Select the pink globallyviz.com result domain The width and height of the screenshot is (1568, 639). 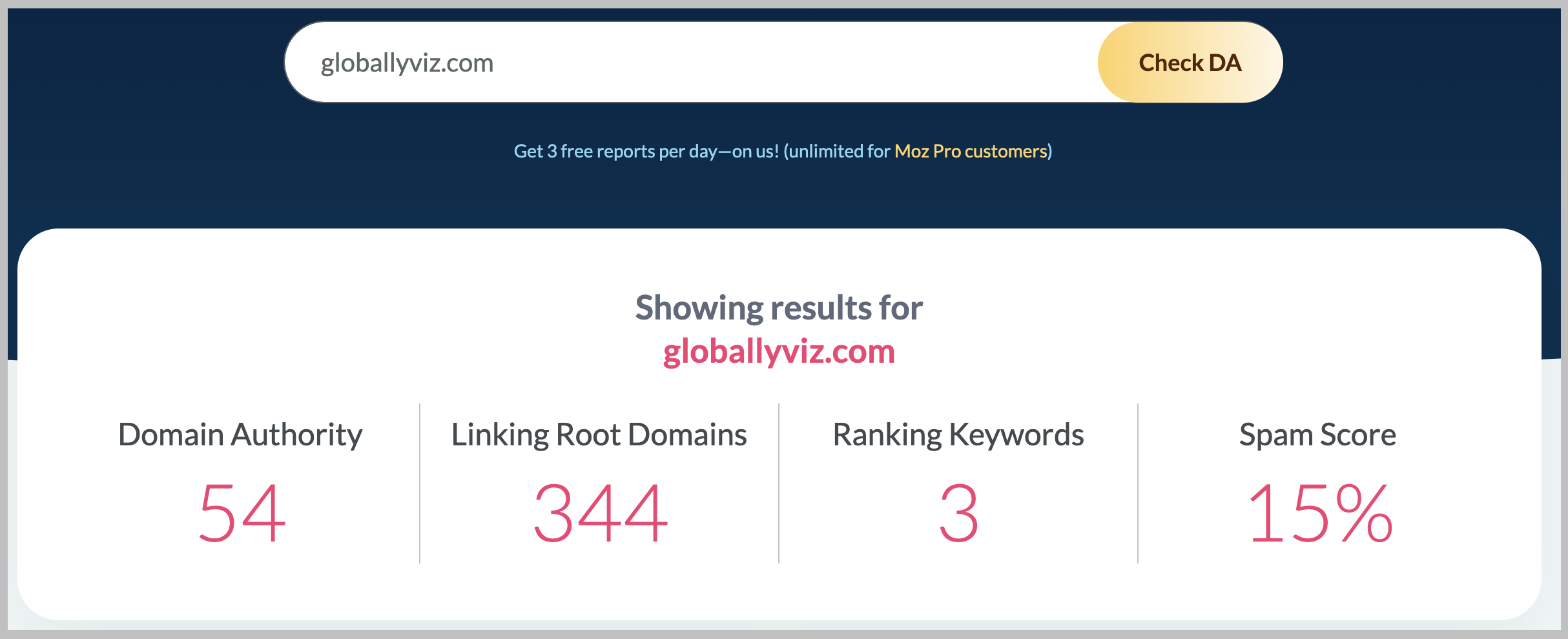tap(779, 352)
